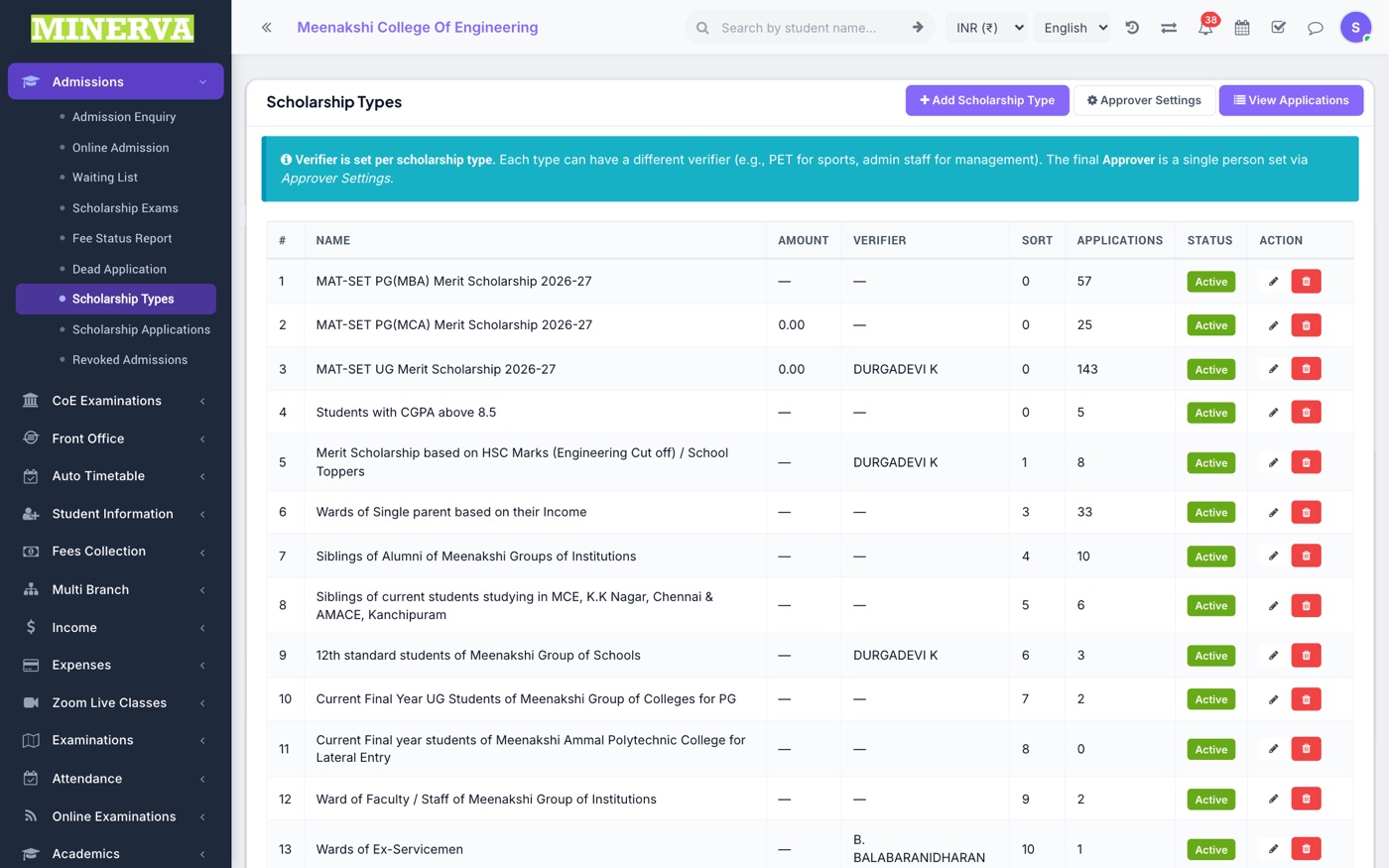The height and width of the screenshot is (868, 1389).
Task: Open the INR currency dropdown
Action: coord(988,28)
